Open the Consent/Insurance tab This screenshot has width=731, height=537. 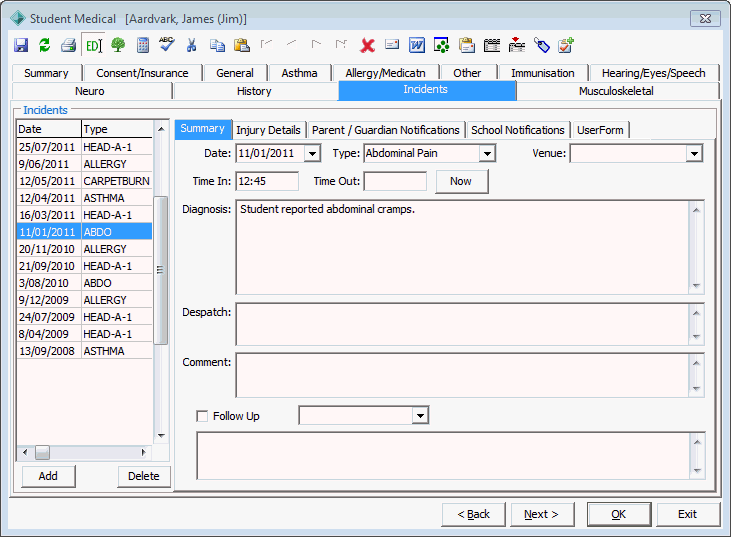pos(142,73)
